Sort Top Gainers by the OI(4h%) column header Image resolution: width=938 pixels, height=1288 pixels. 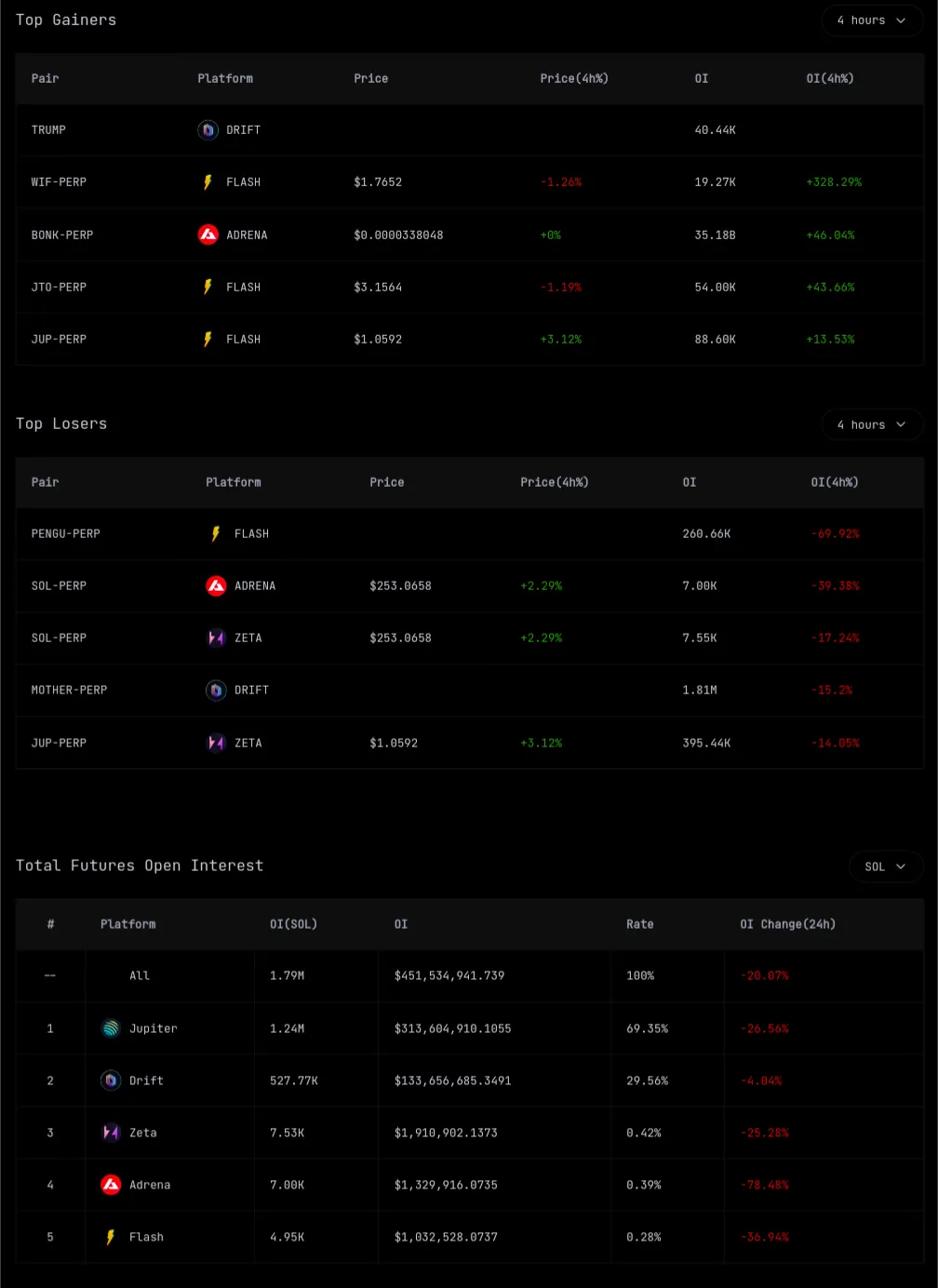(829, 79)
